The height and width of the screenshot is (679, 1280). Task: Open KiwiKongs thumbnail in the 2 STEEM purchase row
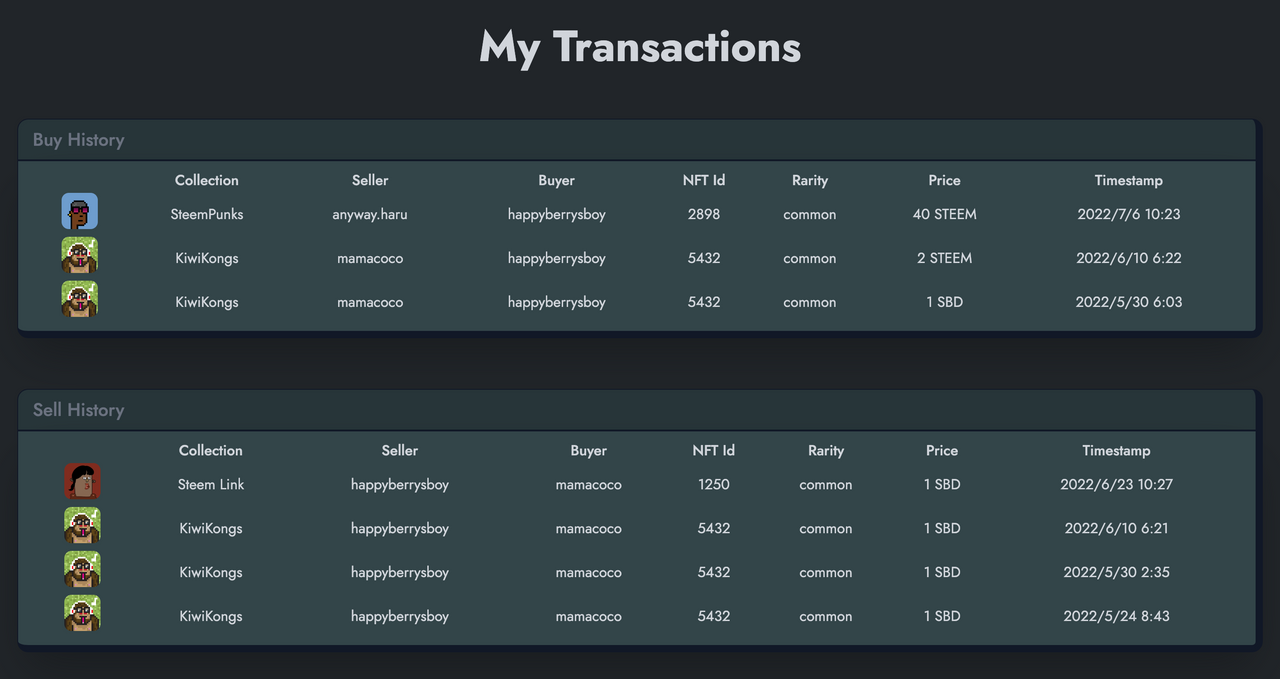(x=80, y=256)
